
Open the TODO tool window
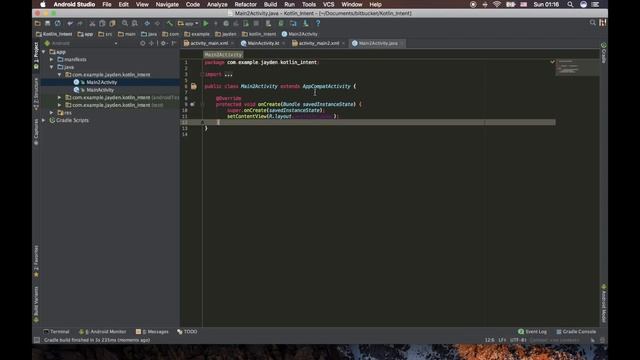pyautogui.click(x=187, y=331)
